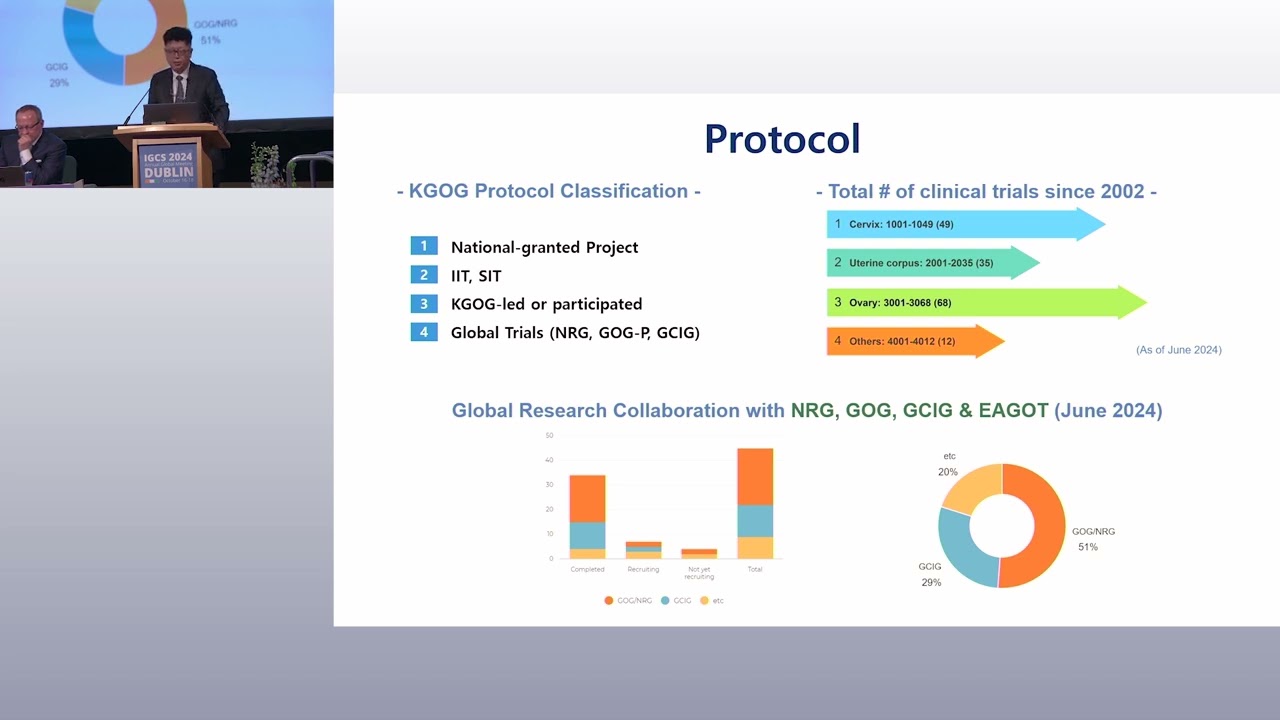Click the orange GOG/NRG donut segment
Image resolution: width=1280 pixels, height=720 pixels.
1049,525
